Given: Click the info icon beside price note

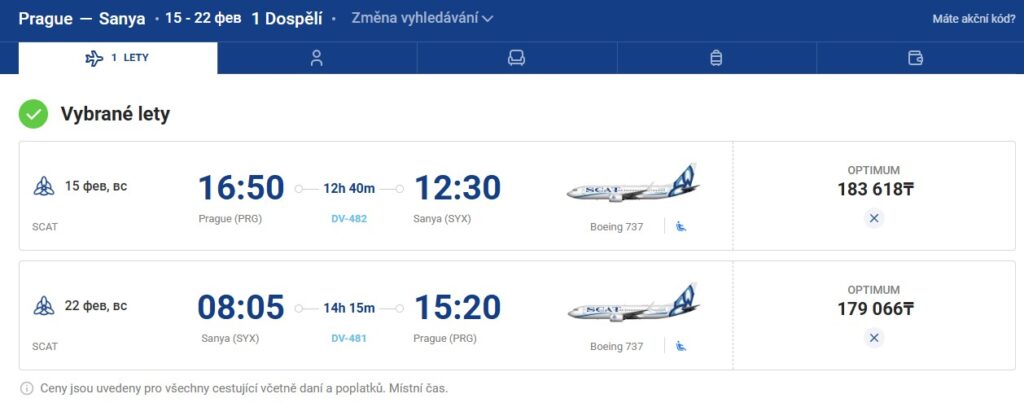Looking at the screenshot, I should [27, 387].
